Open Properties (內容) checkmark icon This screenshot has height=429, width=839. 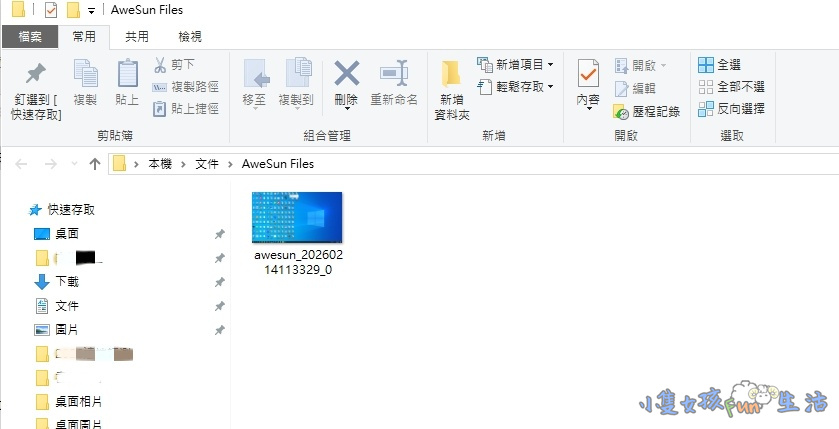coord(588,75)
